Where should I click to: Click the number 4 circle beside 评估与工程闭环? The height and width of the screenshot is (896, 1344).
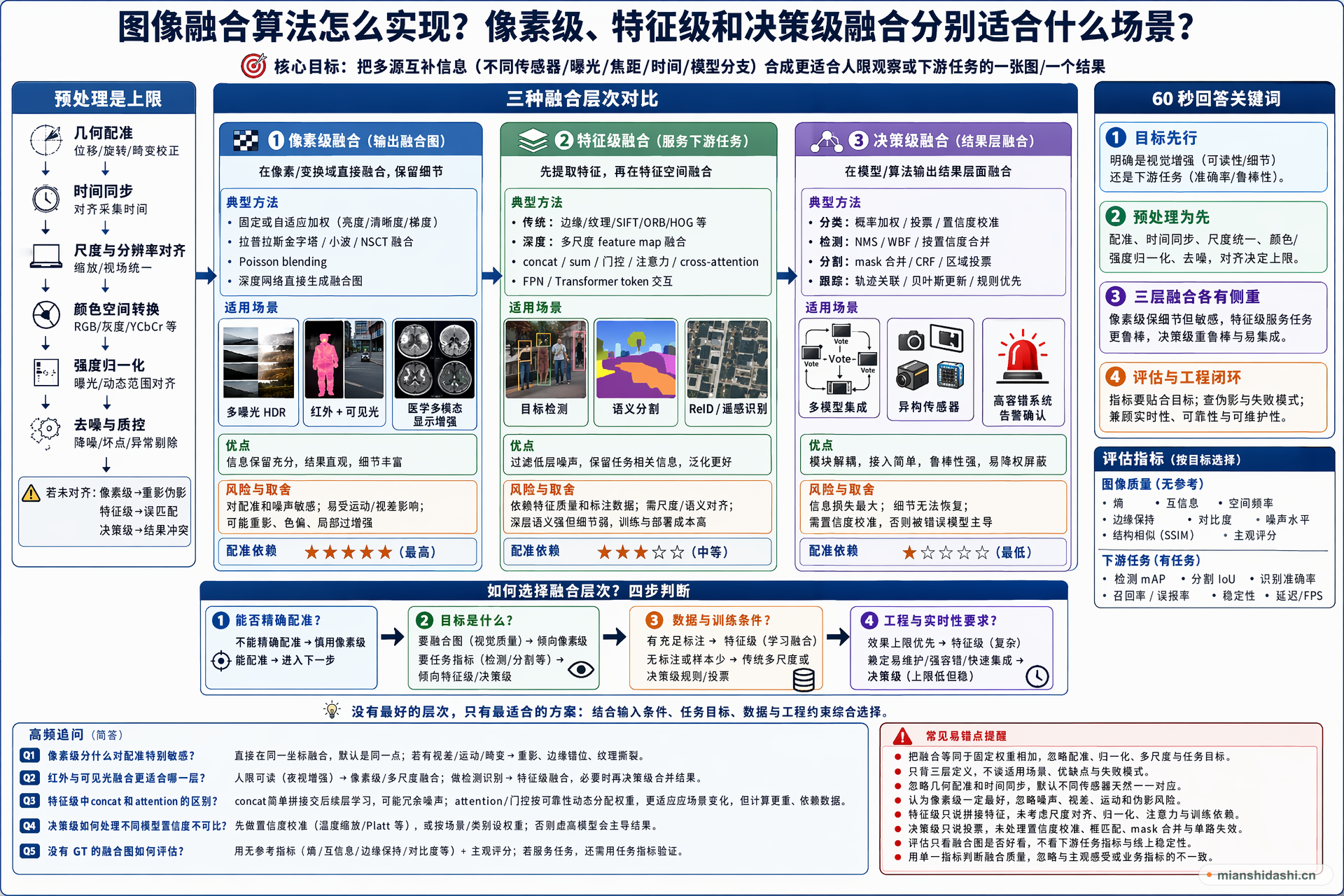(1116, 377)
